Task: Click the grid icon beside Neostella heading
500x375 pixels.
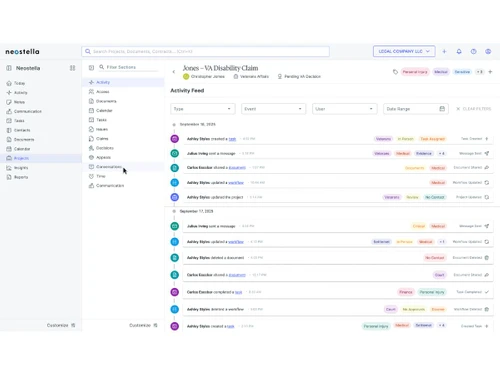Action: click(x=72, y=68)
